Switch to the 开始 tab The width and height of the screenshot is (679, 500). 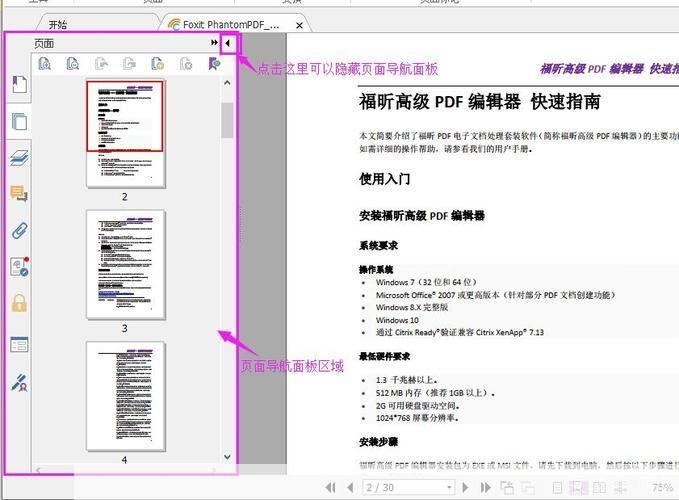[57, 25]
